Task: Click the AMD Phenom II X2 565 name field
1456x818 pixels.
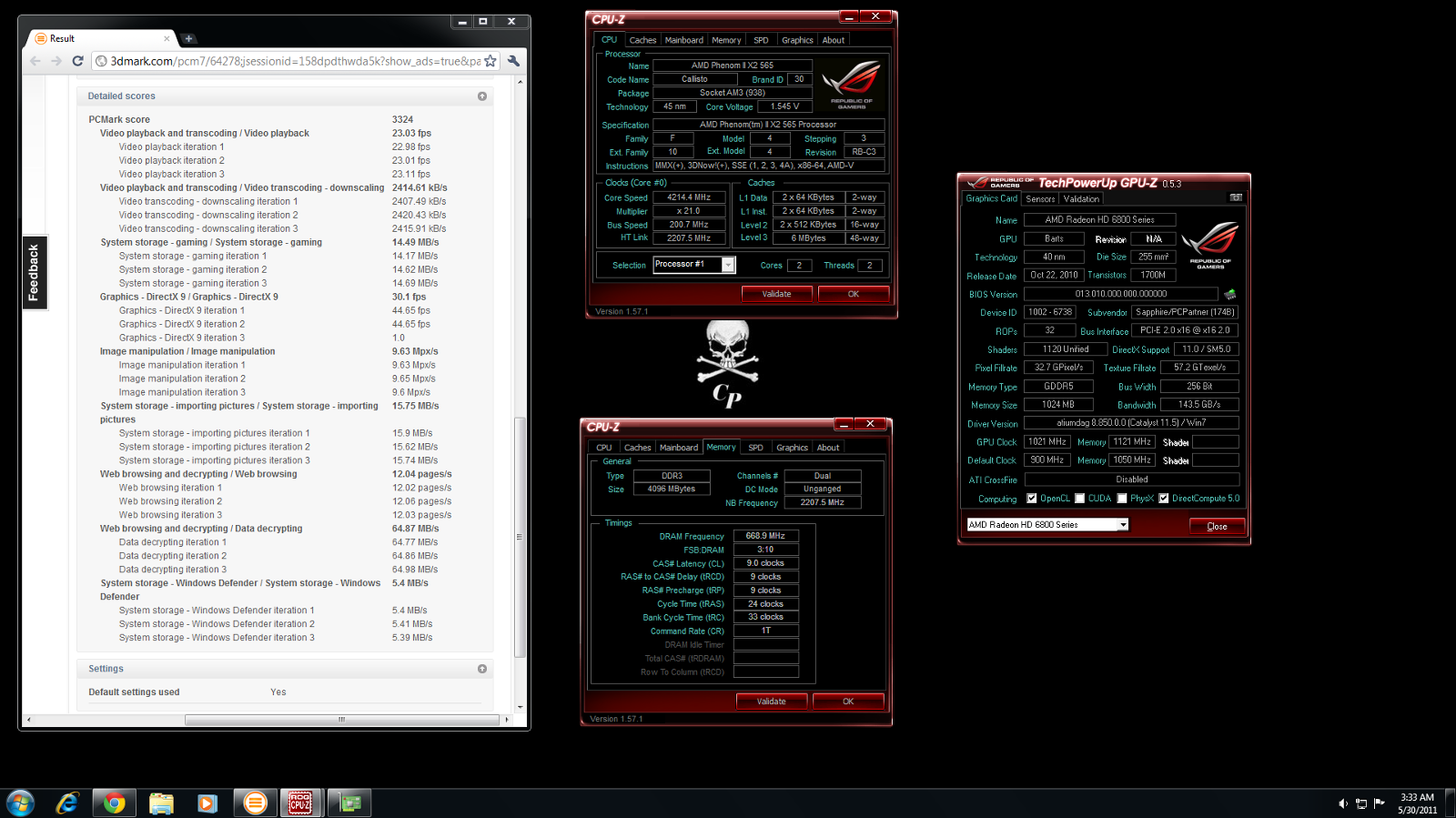Action: [x=733, y=66]
